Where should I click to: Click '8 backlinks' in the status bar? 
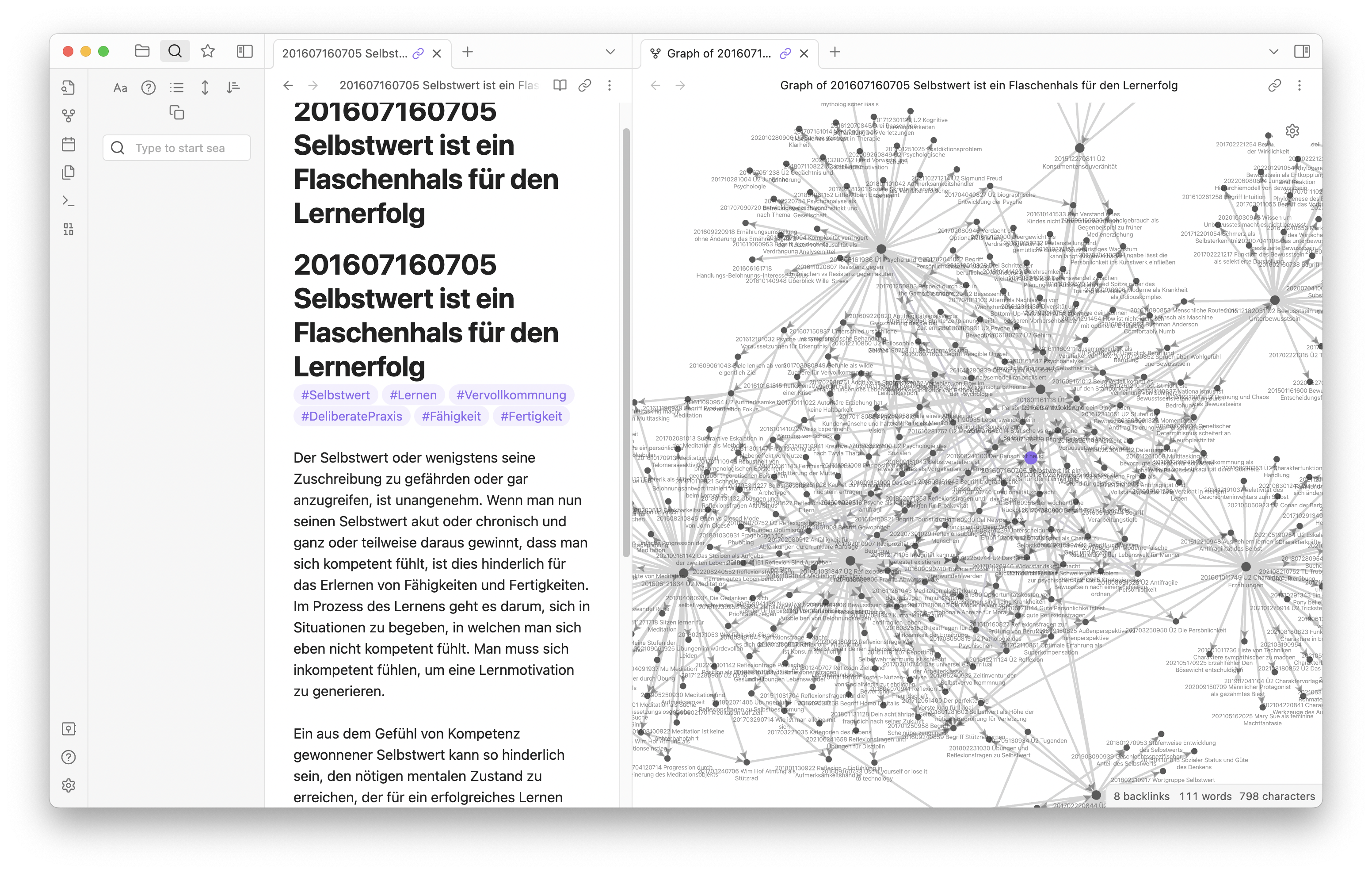coord(1141,796)
